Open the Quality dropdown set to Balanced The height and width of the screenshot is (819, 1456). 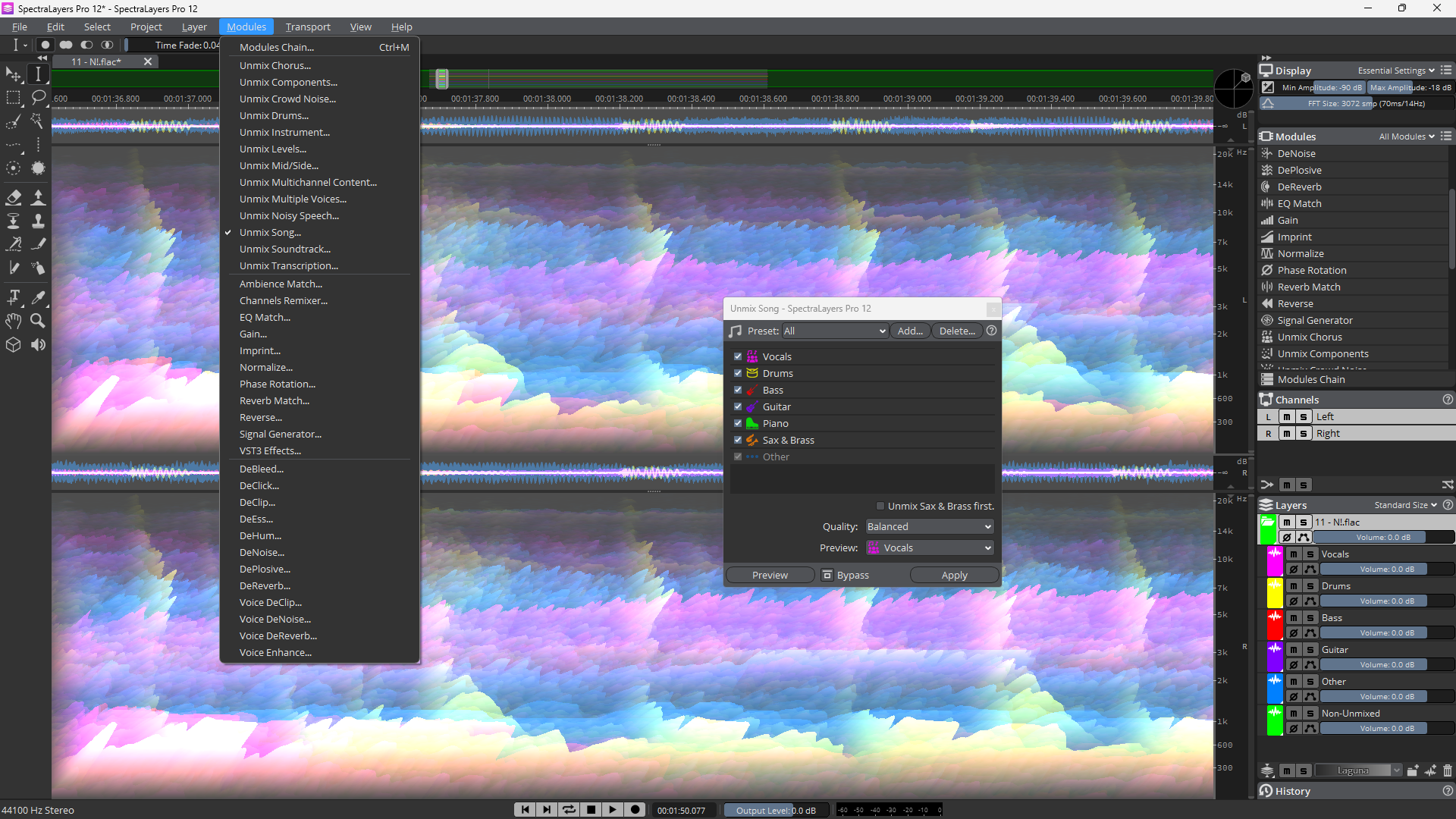click(x=929, y=526)
